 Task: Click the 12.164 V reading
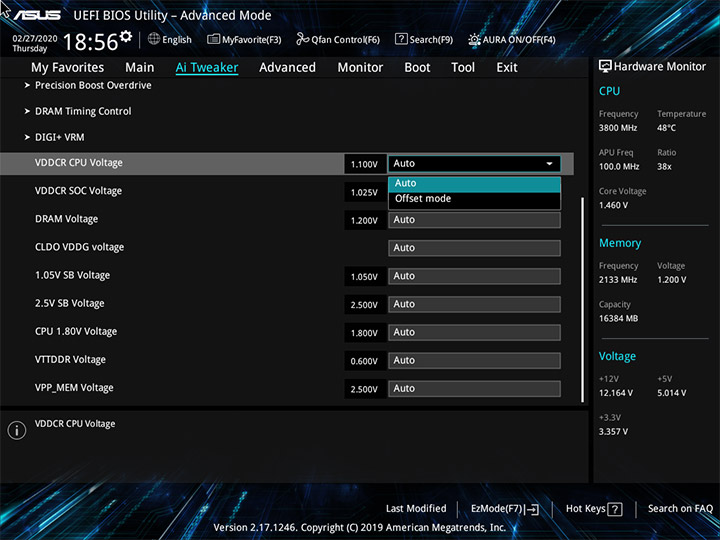point(616,393)
